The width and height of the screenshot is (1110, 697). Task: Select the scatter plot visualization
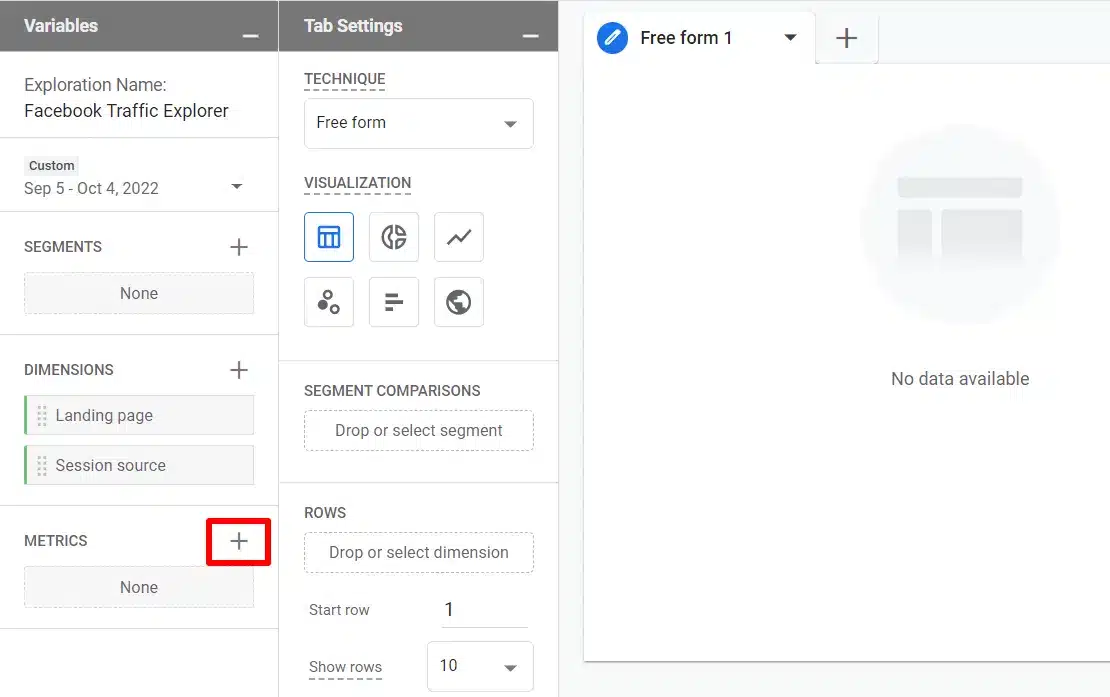[x=328, y=302]
